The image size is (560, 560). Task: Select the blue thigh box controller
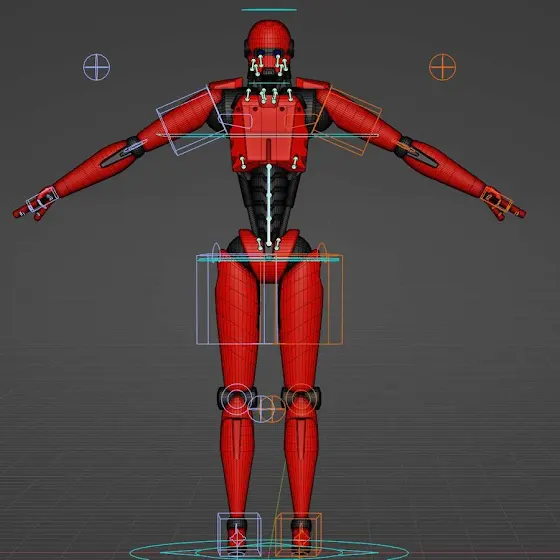pyautogui.click(x=236, y=299)
